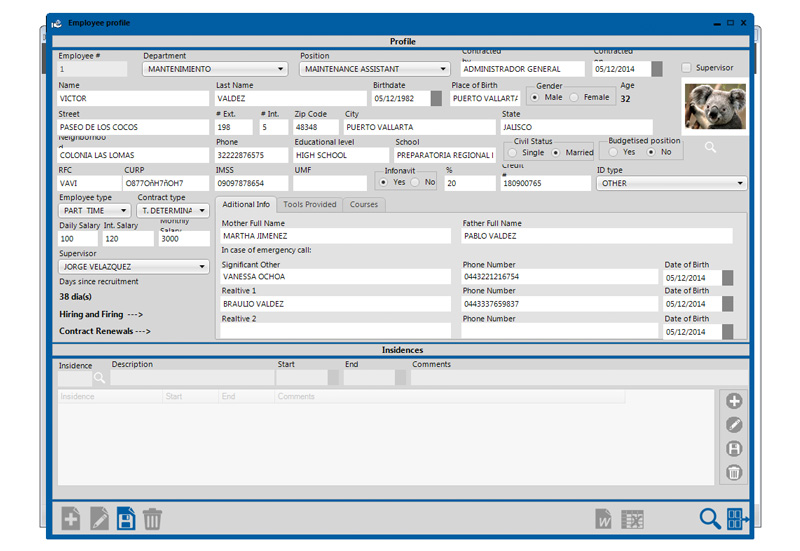
Task: Switch to the Tools Provided tab
Action: [309, 205]
